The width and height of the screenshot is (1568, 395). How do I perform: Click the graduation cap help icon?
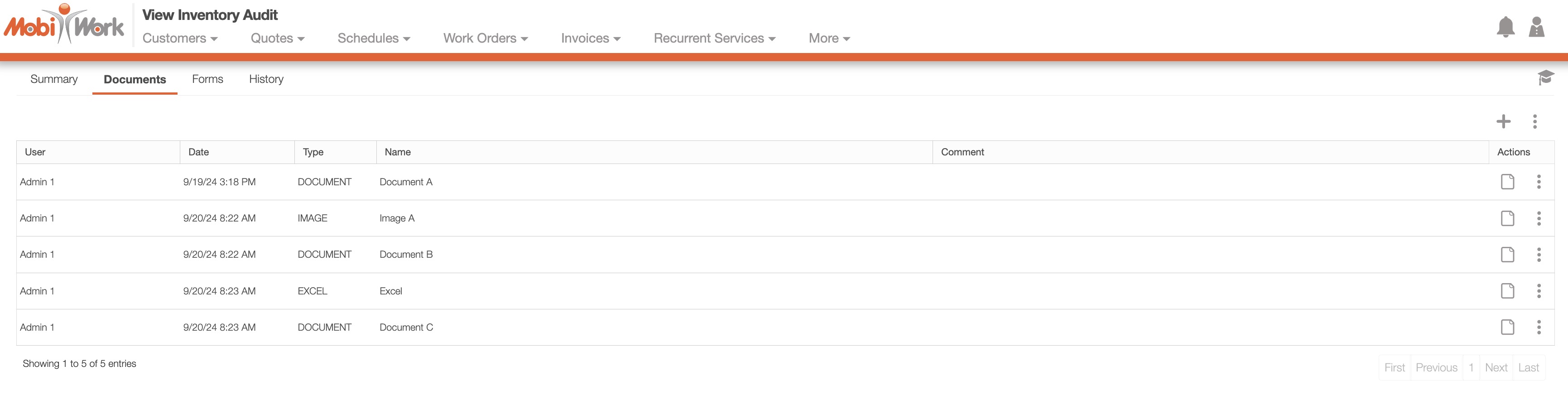click(1545, 77)
